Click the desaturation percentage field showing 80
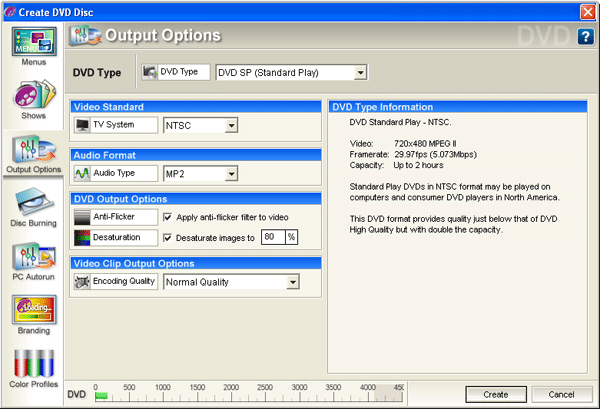 273,237
